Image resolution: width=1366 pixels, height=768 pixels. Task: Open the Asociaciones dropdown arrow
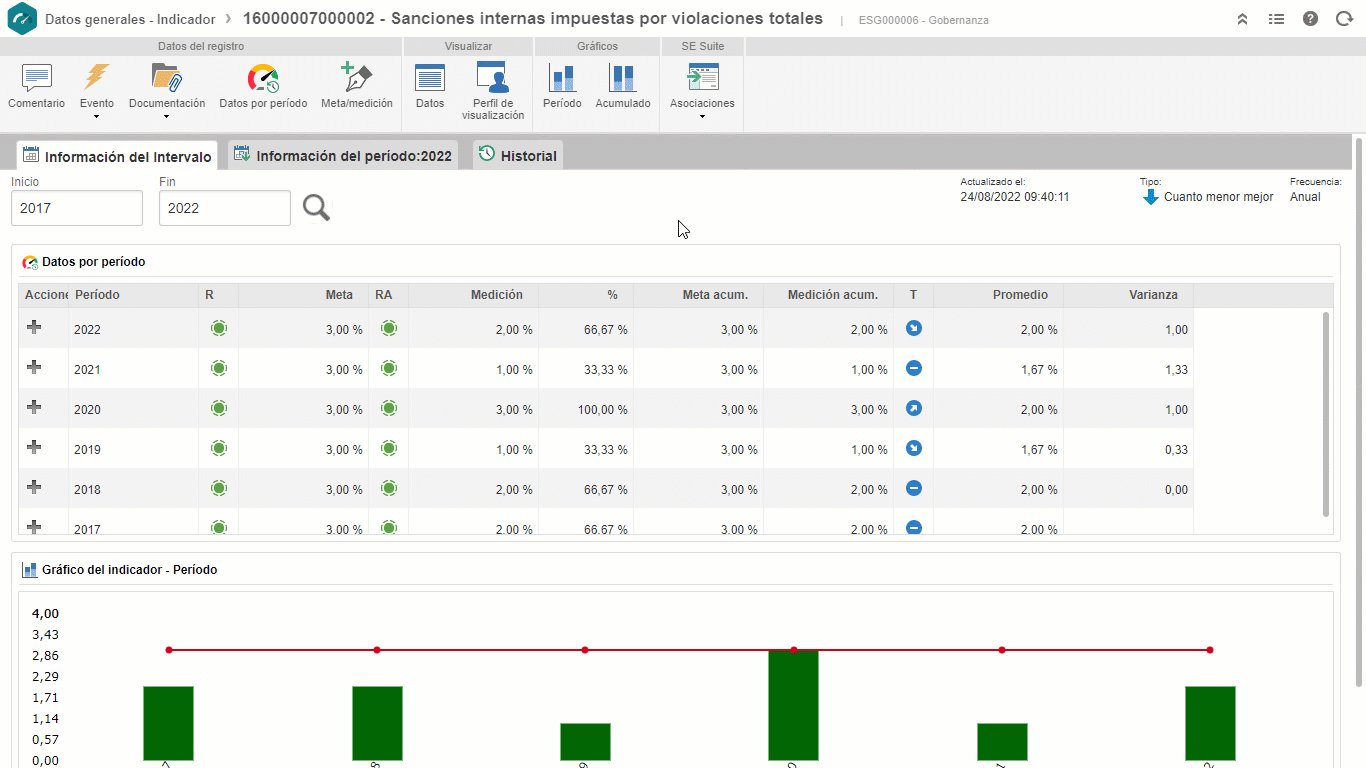pyautogui.click(x=702, y=117)
